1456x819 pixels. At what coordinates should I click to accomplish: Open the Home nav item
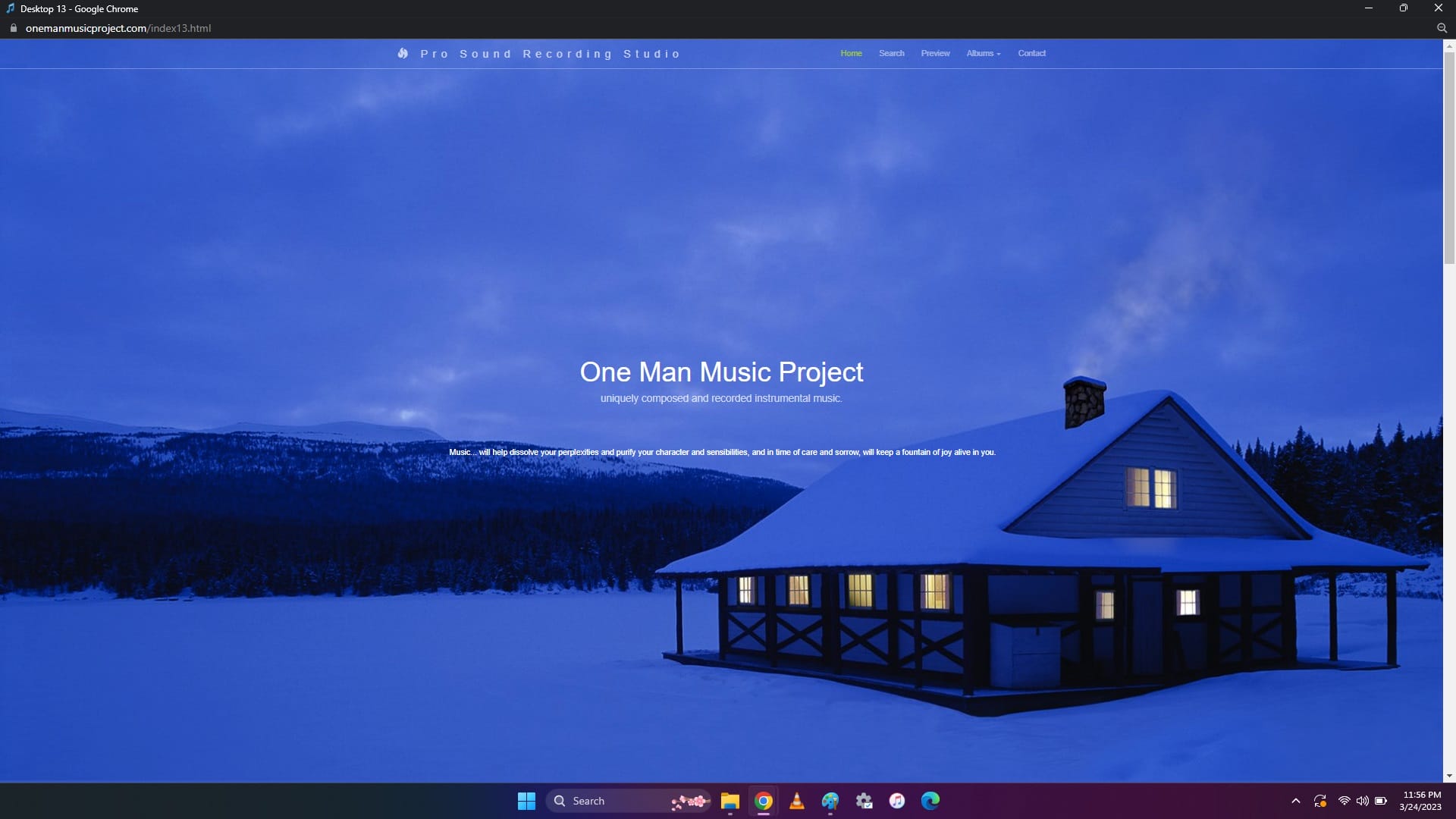[x=851, y=53]
